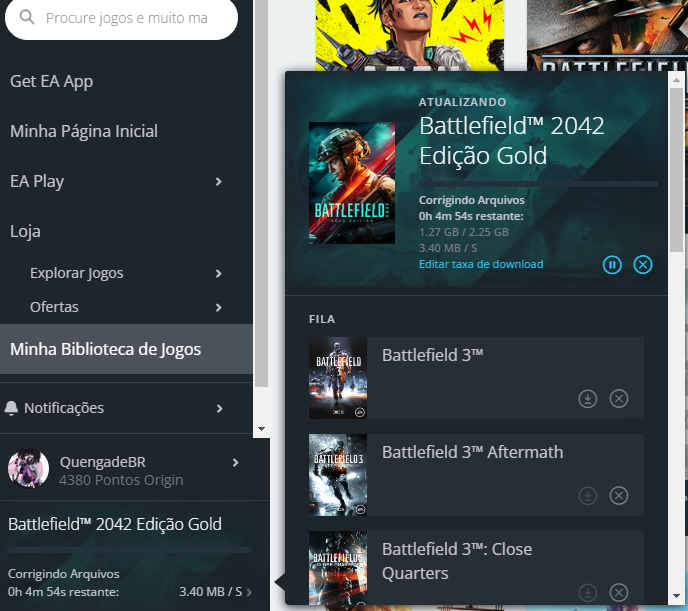The height and width of the screenshot is (611, 688).
Task: Click the Battlefield 3 Close Quarters thumbnail
Action: click(x=338, y=568)
